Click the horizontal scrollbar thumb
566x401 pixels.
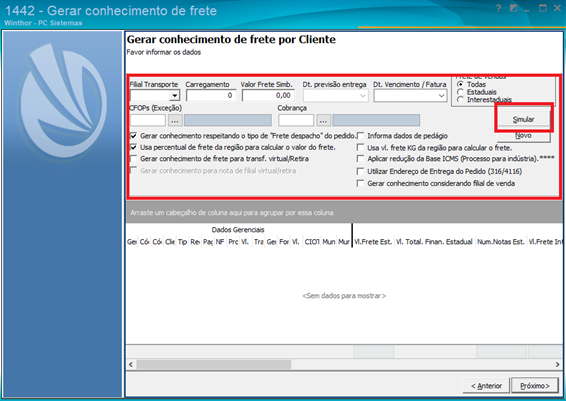(x=214, y=365)
